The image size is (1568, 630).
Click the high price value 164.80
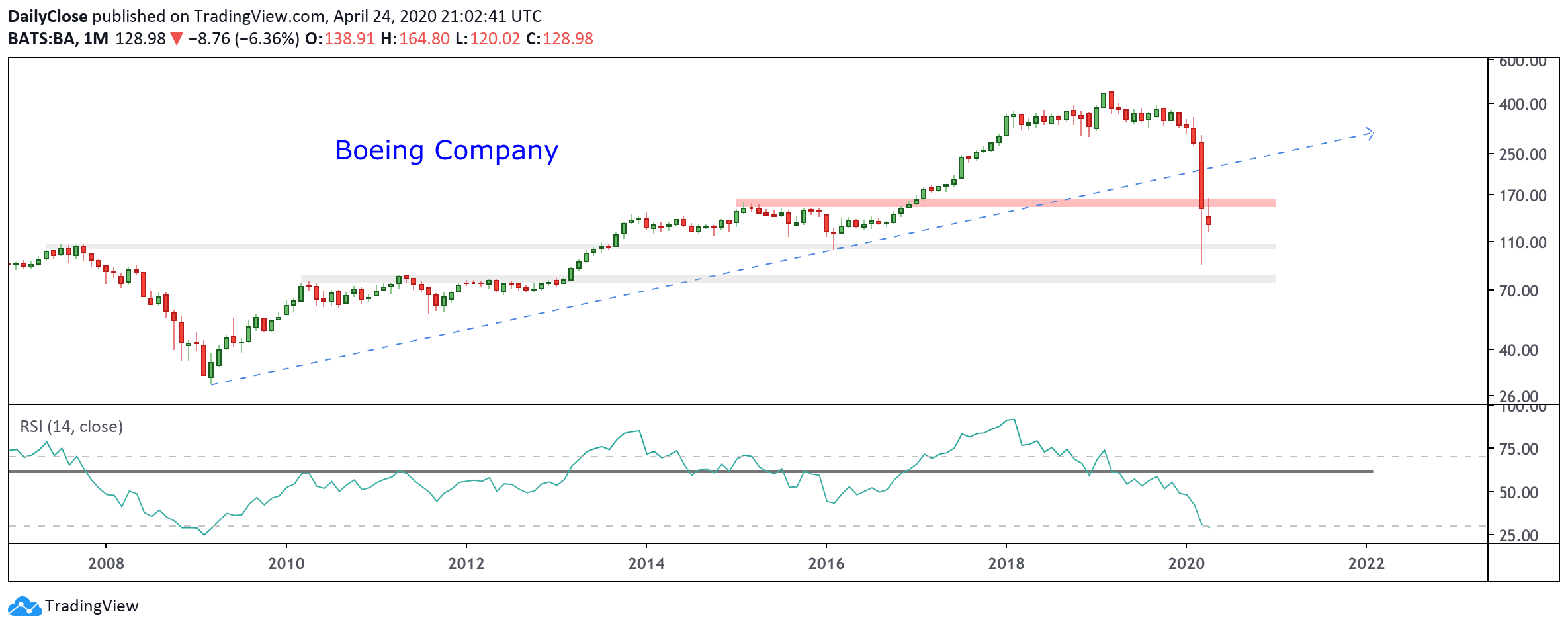(424, 38)
